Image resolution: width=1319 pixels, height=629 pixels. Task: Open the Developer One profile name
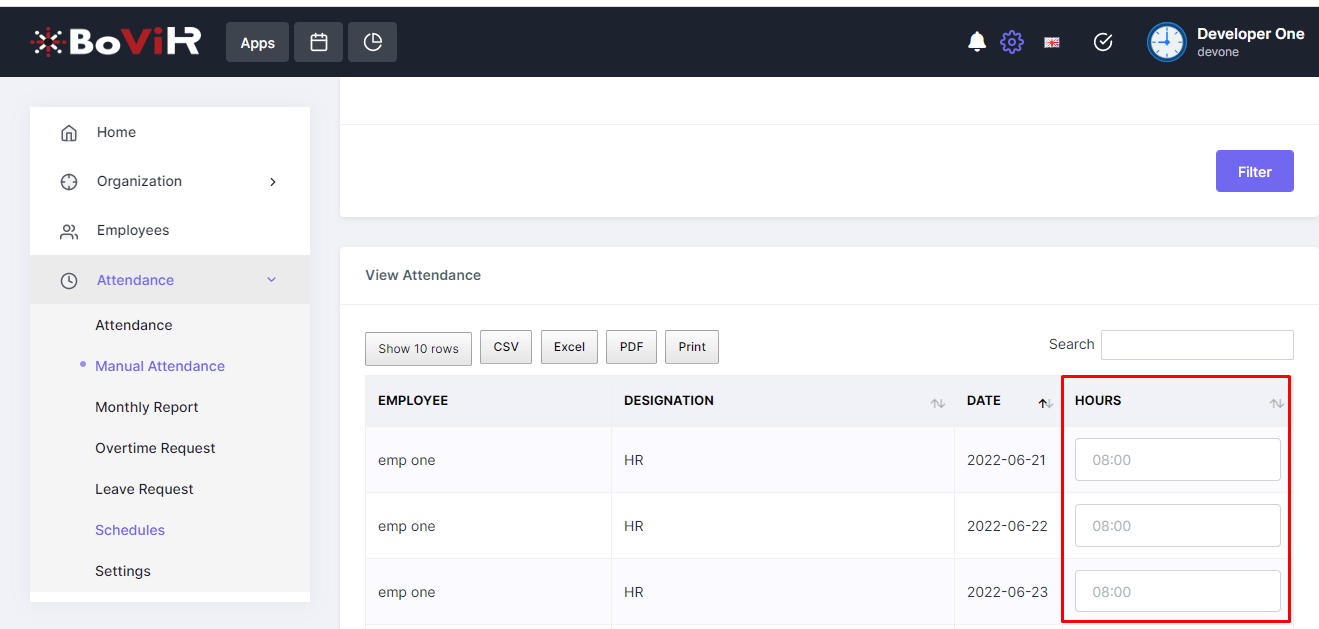1250,34
